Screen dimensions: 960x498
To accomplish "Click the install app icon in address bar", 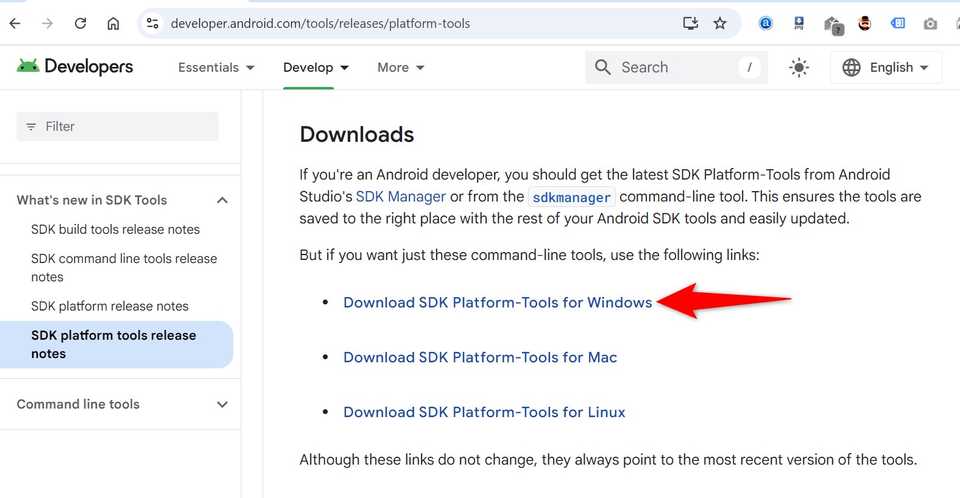I will (690, 23).
